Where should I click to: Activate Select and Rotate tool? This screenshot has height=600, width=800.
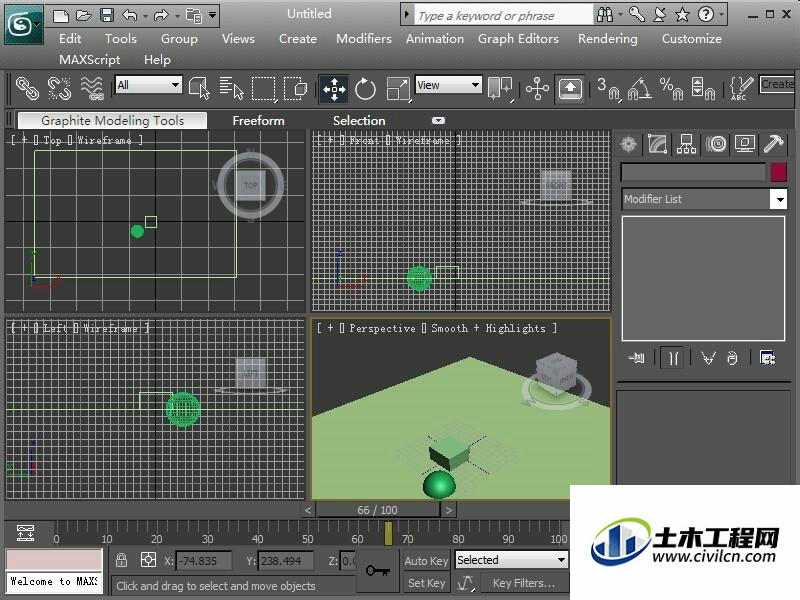pos(365,89)
